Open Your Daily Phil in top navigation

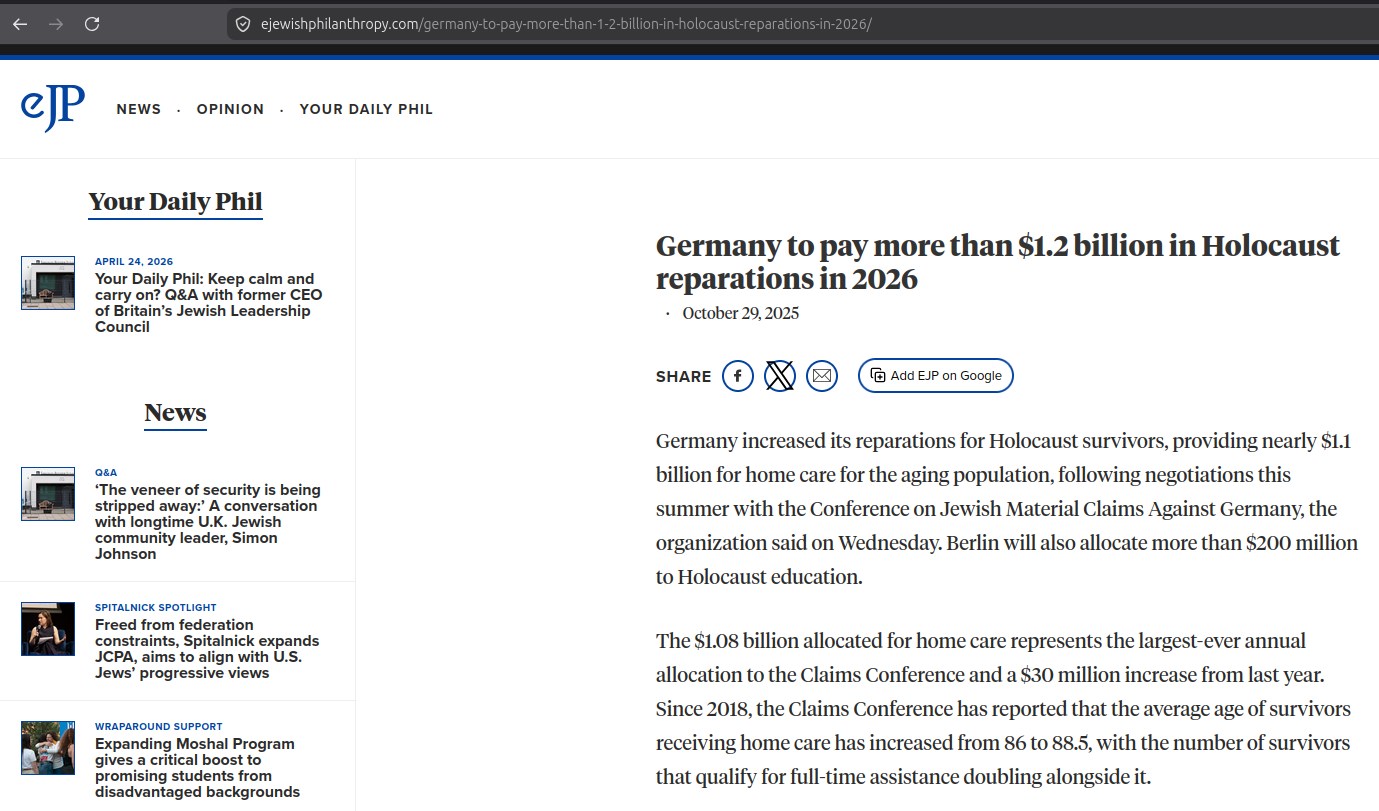366,109
